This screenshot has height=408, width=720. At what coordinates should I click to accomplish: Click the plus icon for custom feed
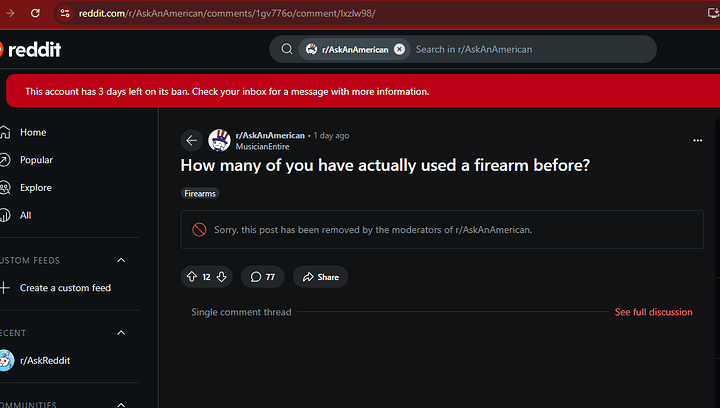tap(5, 288)
